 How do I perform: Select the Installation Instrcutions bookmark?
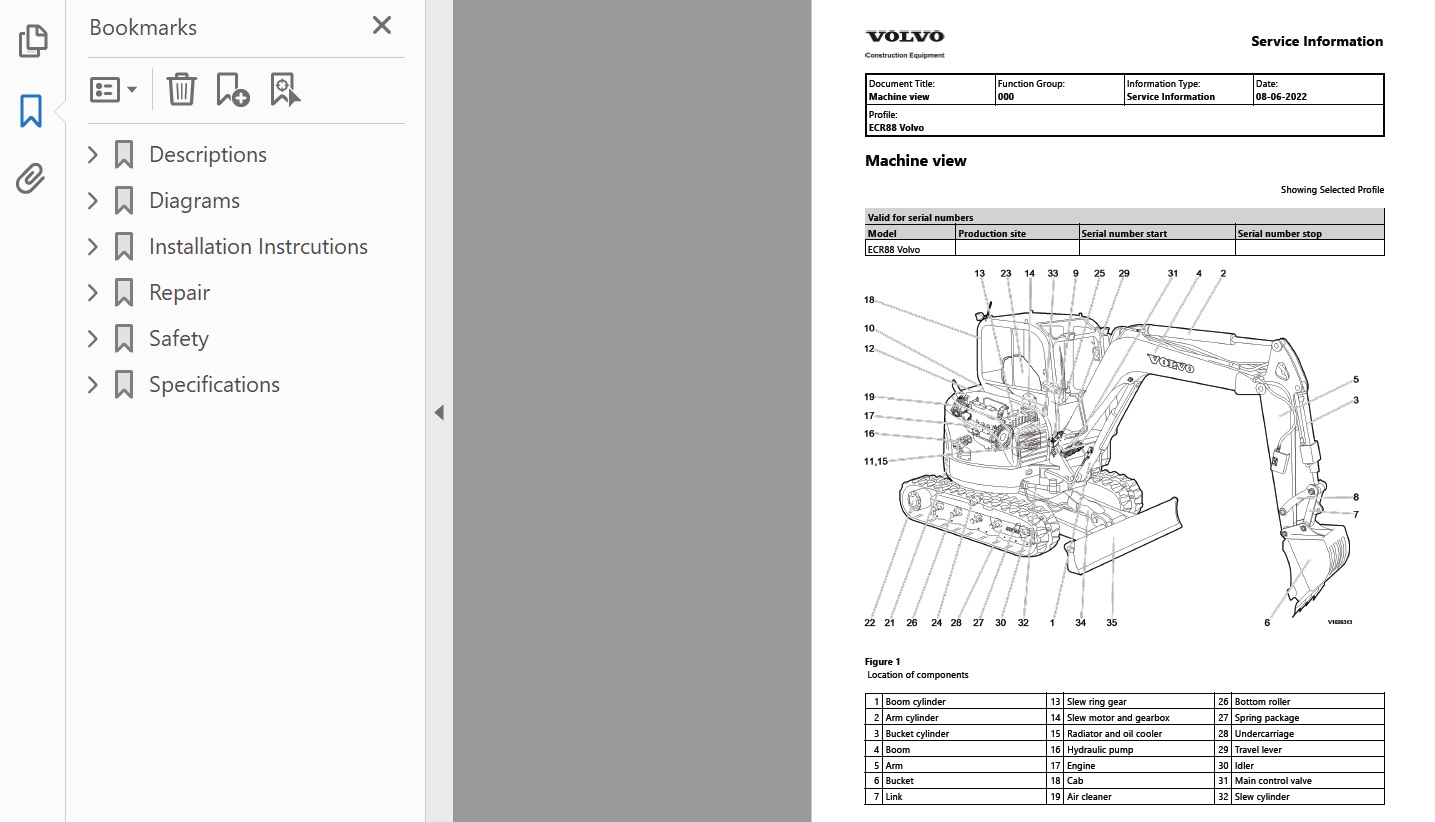pyautogui.click(x=258, y=247)
